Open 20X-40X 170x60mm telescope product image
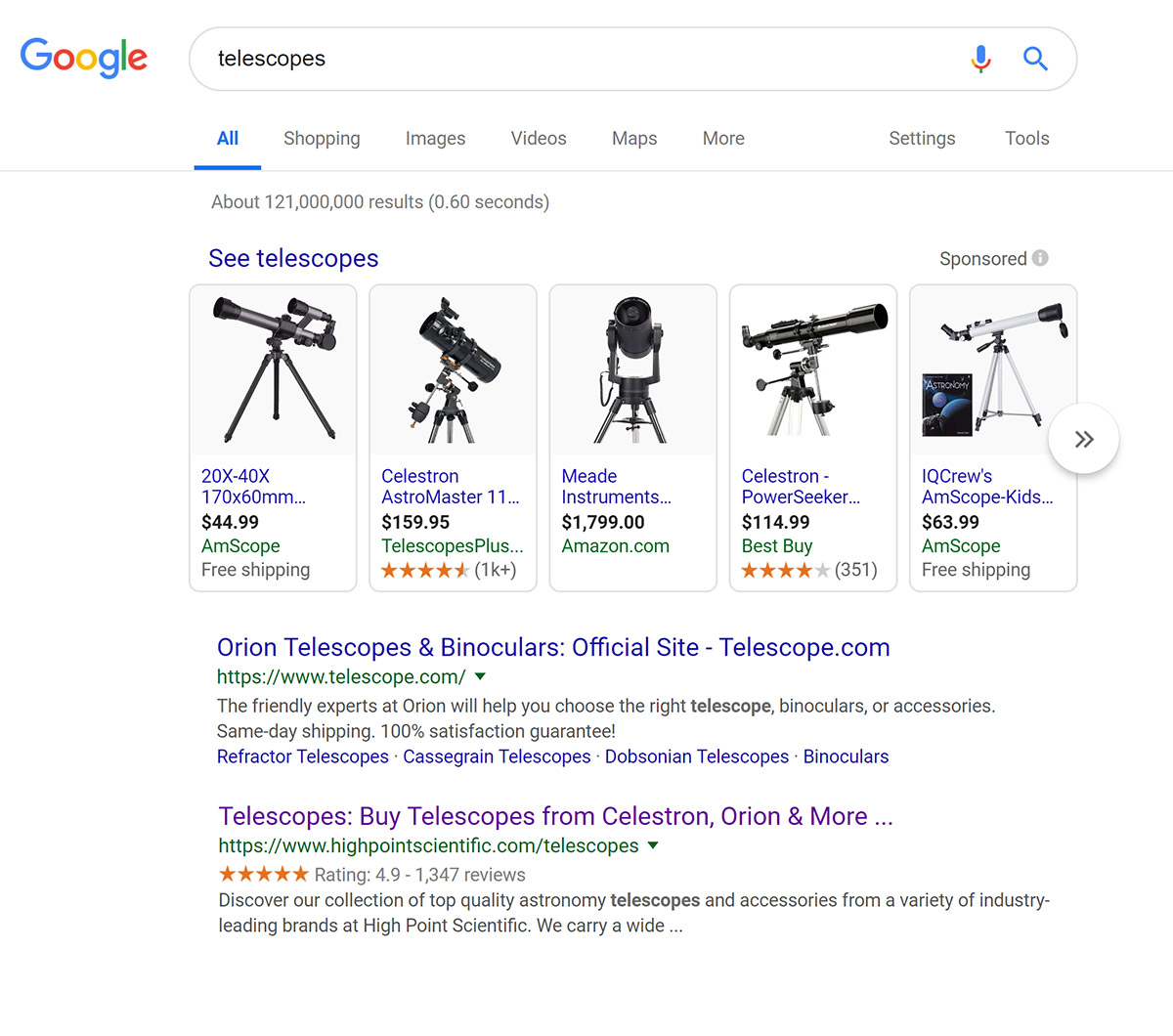Screen dimensions: 1173x1036 [274, 369]
